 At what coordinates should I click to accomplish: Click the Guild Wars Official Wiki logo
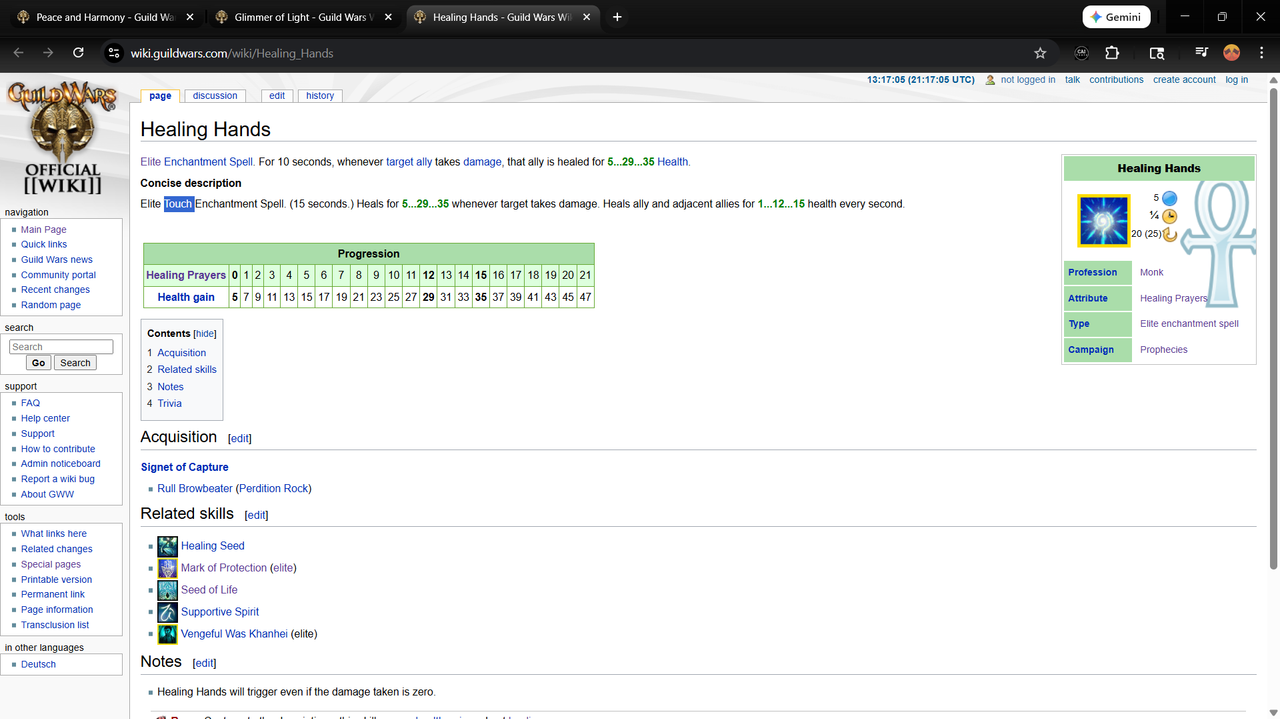[63, 138]
